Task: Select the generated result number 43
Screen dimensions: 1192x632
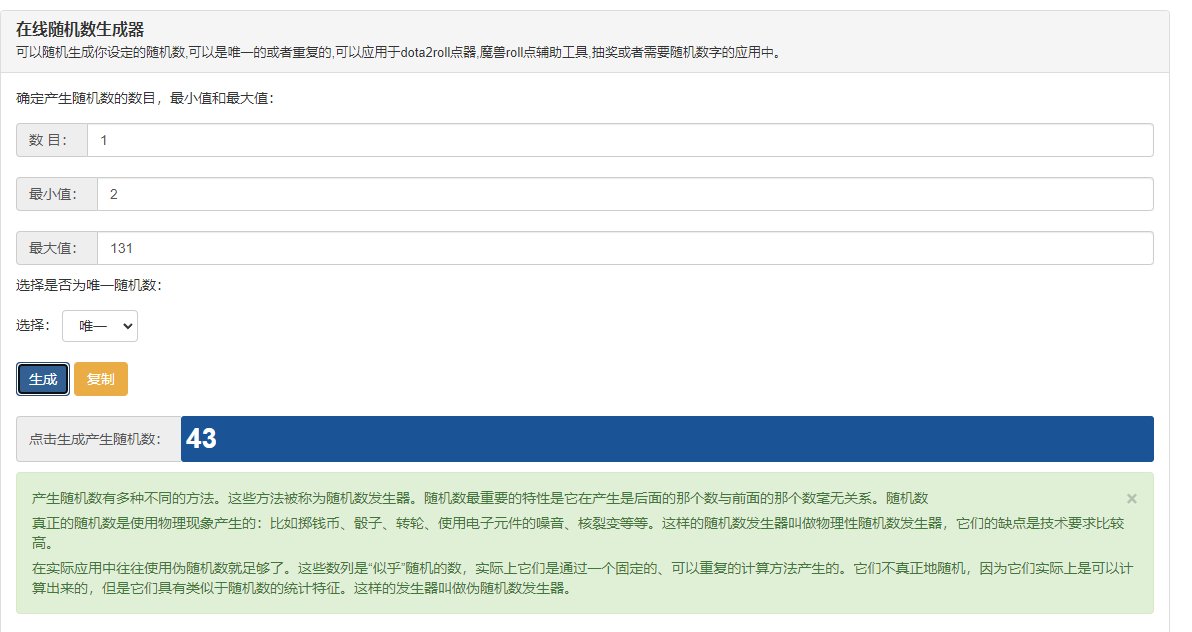Action: coord(201,439)
